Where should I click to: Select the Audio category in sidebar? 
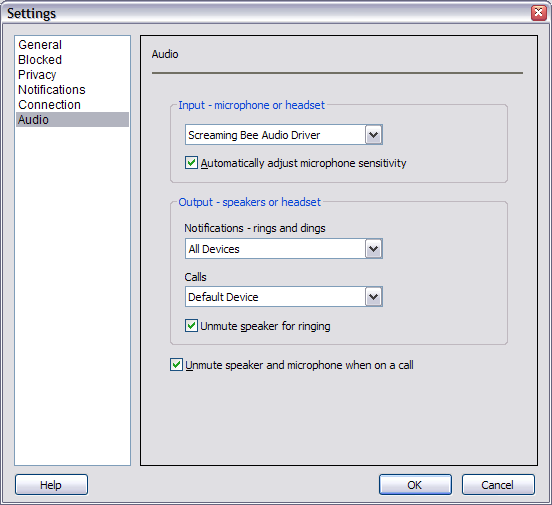pyautogui.click(x=72, y=120)
